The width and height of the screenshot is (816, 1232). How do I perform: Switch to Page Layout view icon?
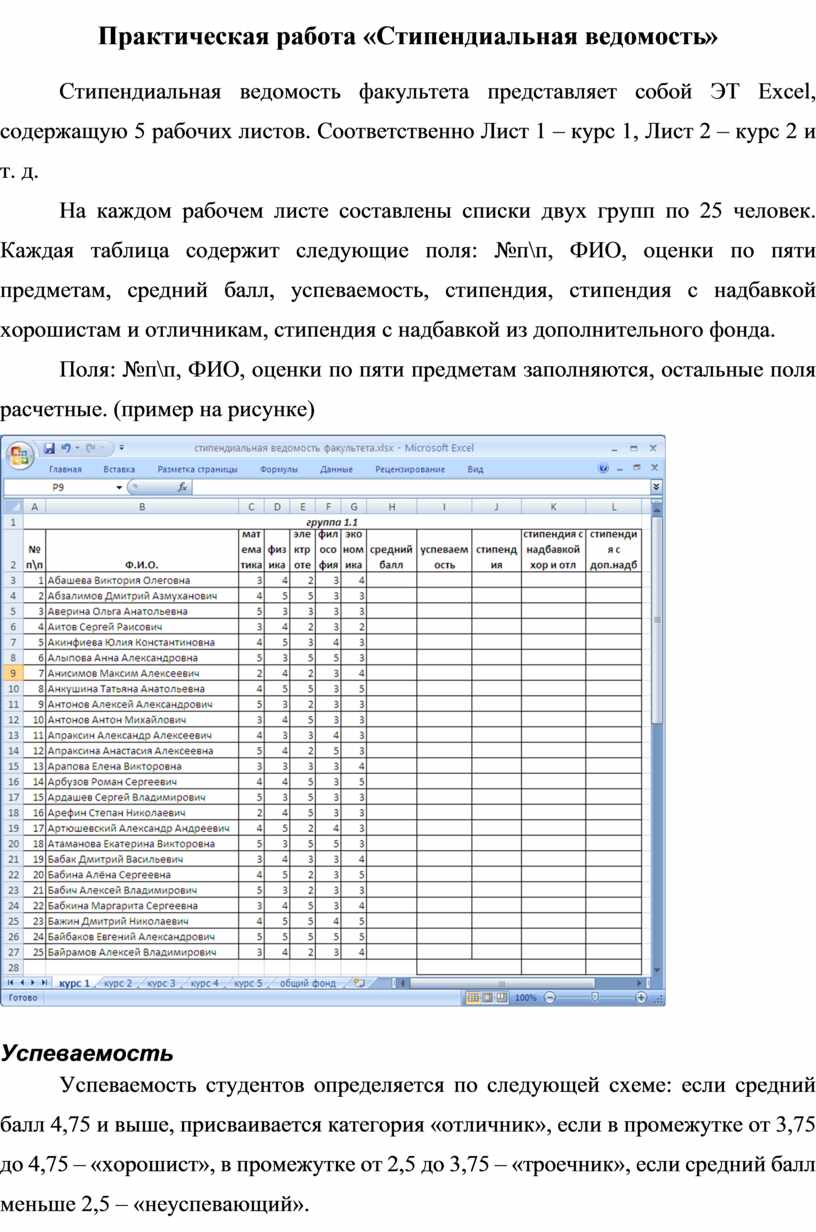(x=488, y=998)
